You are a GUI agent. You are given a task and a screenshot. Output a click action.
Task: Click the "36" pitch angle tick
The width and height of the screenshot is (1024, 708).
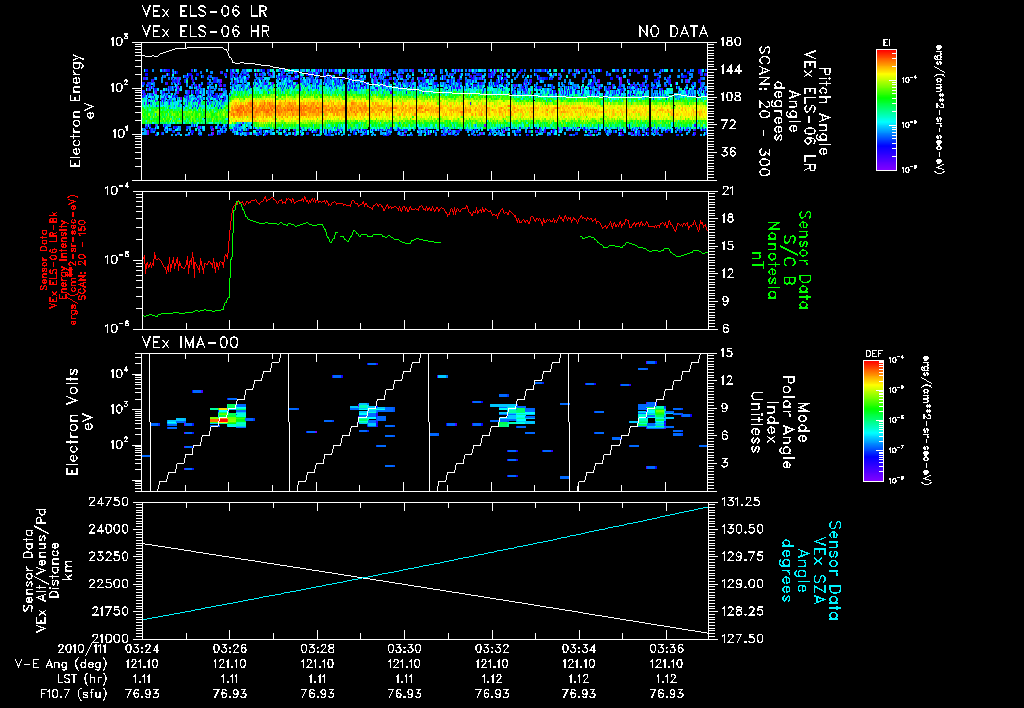coord(728,152)
